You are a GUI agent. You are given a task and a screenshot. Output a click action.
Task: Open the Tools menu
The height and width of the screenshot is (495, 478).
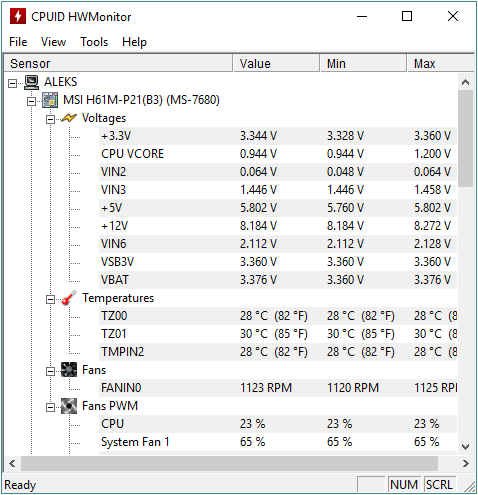pos(94,42)
